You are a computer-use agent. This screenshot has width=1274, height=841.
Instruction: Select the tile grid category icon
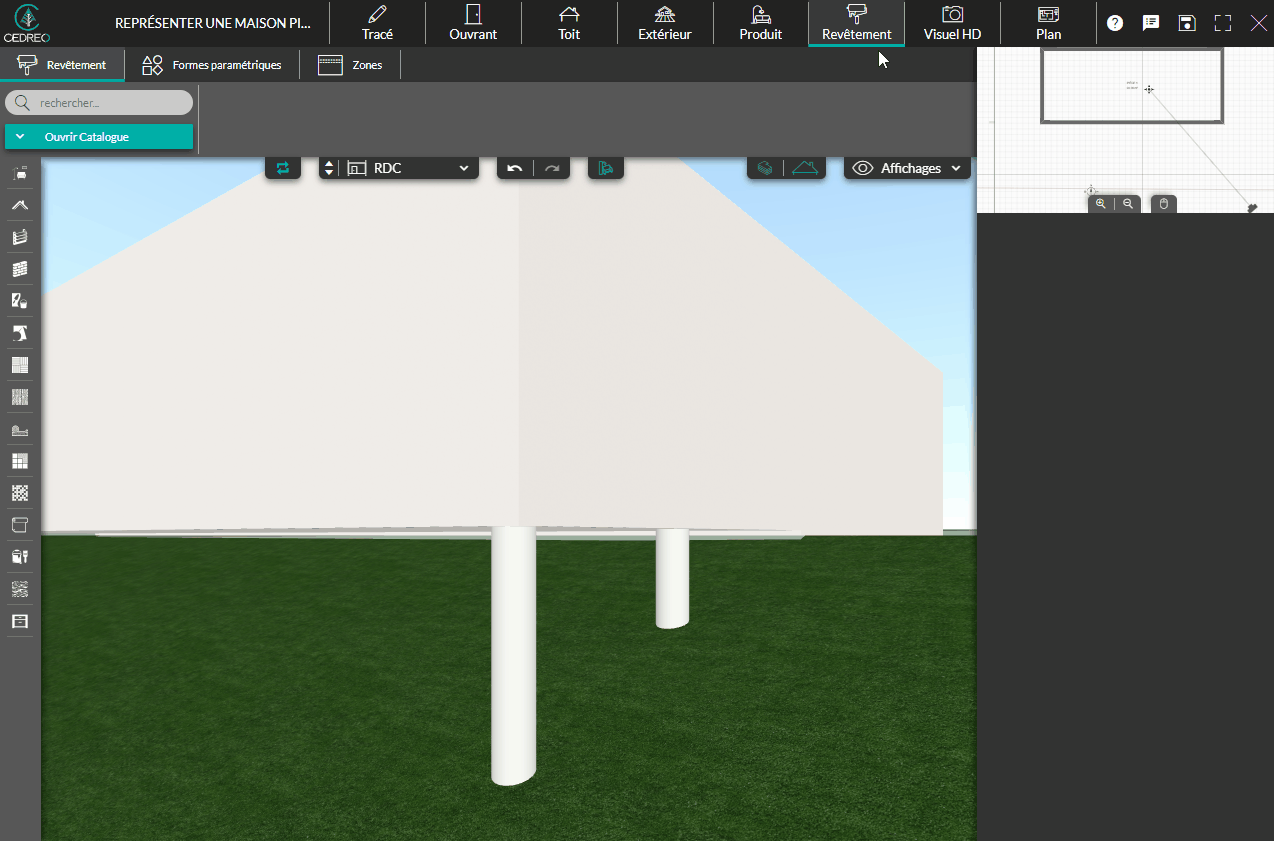(x=20, y=461)
